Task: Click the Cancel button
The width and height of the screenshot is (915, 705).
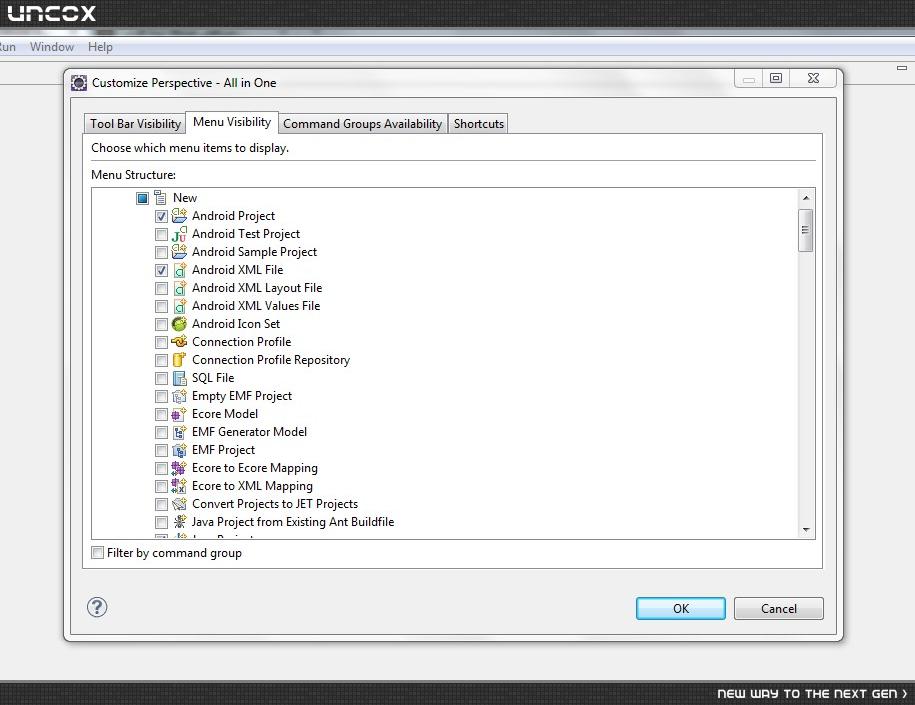Action: [778, 608]
